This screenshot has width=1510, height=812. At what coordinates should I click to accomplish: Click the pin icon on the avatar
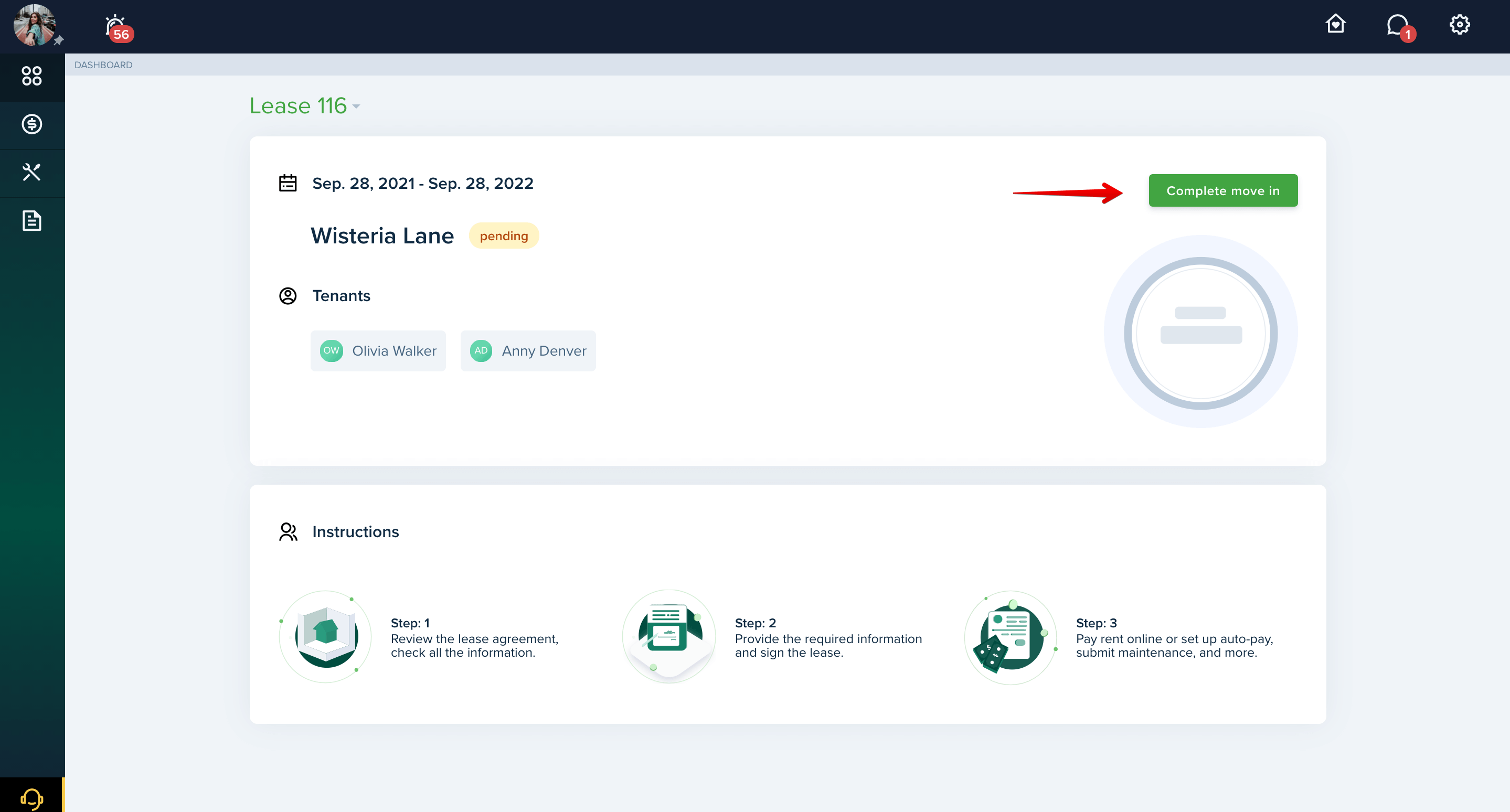(x=58, y=40)
